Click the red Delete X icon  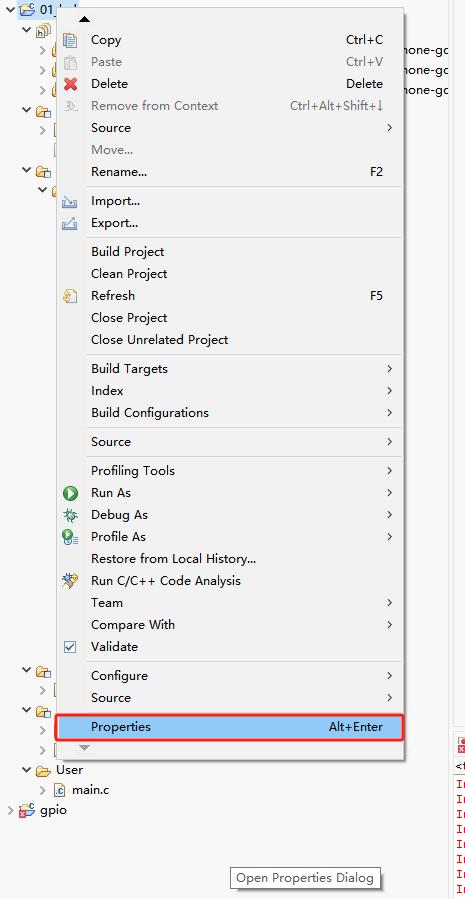70,84
